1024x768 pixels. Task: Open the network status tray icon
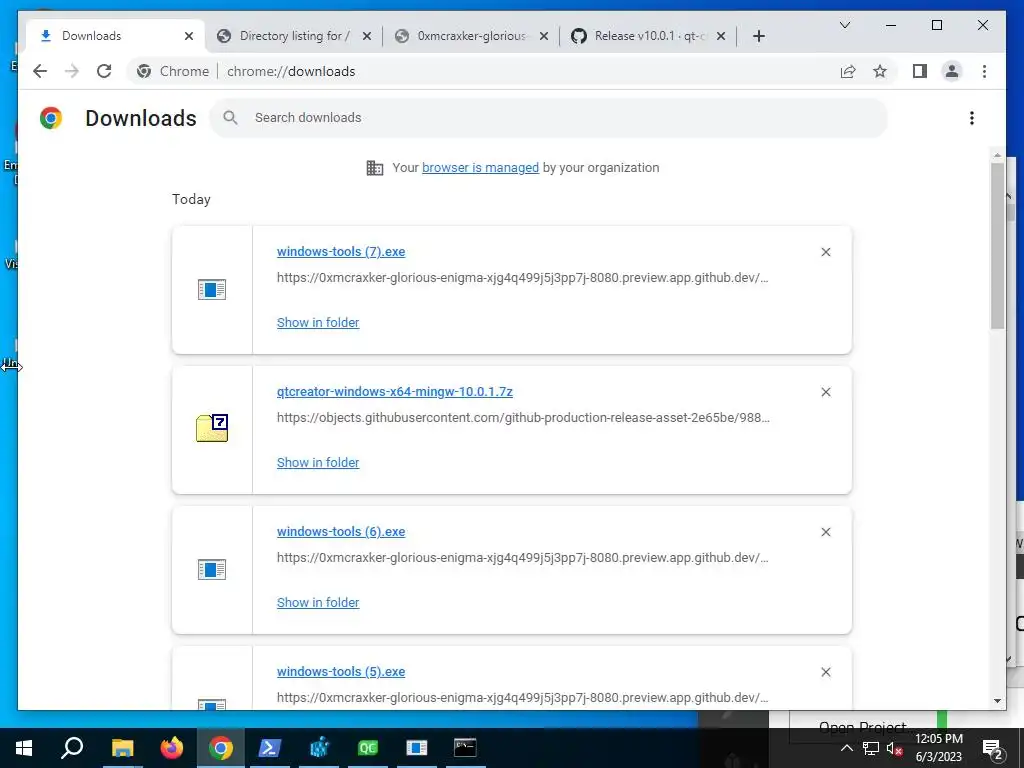coord(871,748)
